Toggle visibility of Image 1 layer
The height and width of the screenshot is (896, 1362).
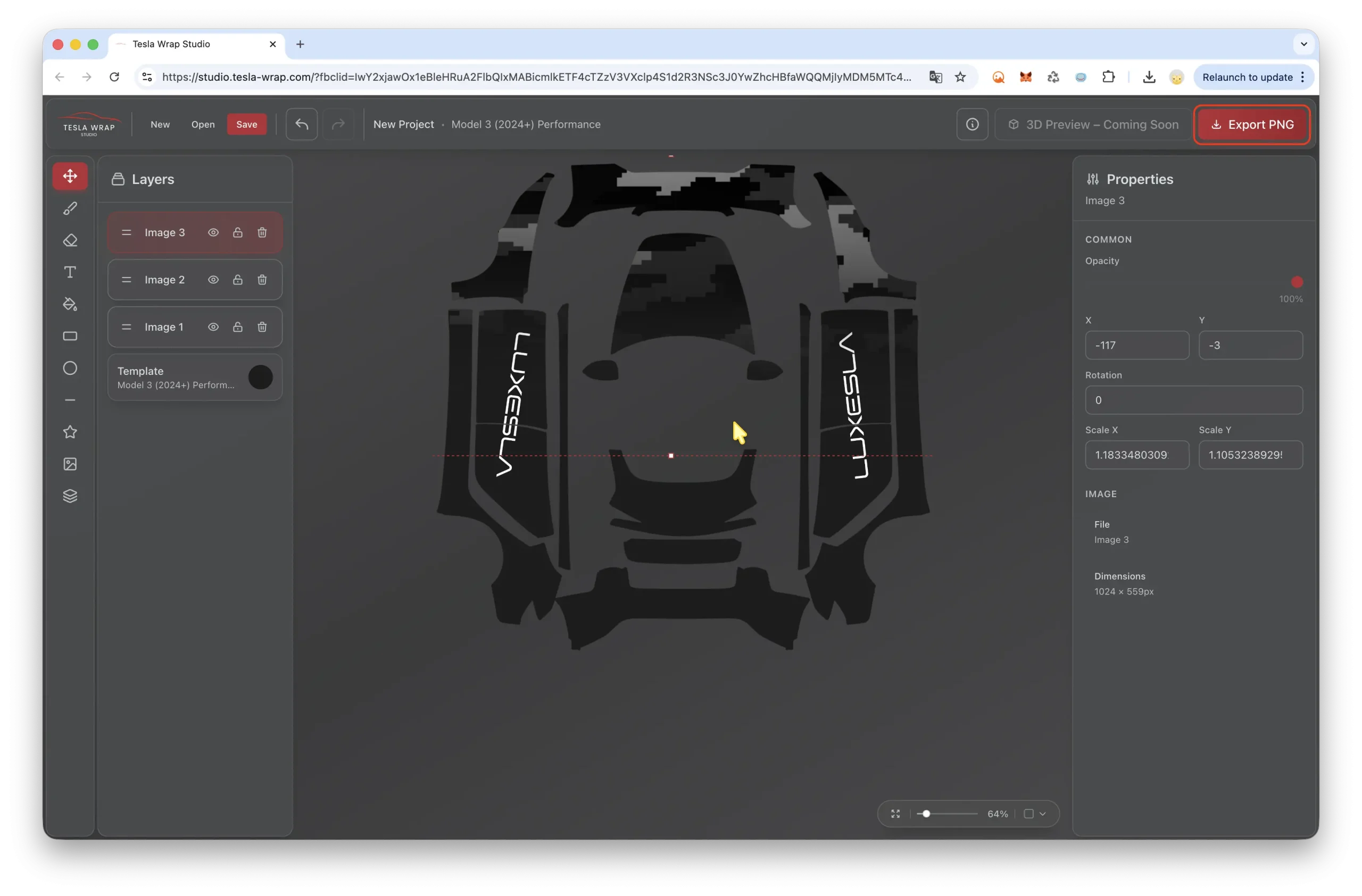point(213,327)
